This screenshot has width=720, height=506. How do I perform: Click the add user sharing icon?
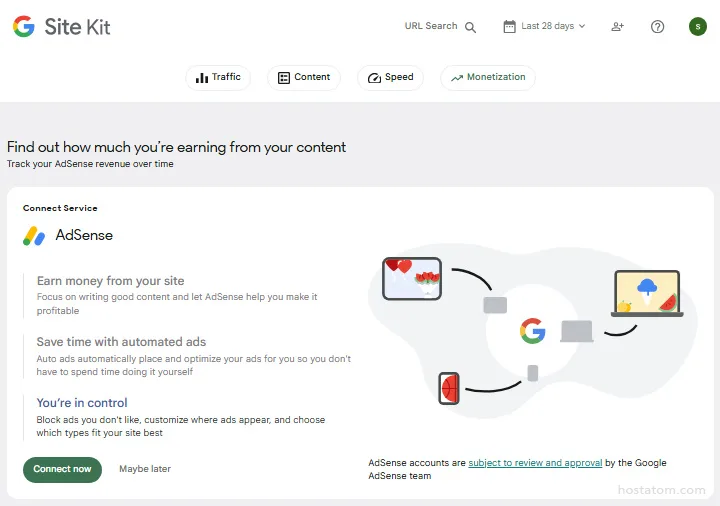[618, 27]
